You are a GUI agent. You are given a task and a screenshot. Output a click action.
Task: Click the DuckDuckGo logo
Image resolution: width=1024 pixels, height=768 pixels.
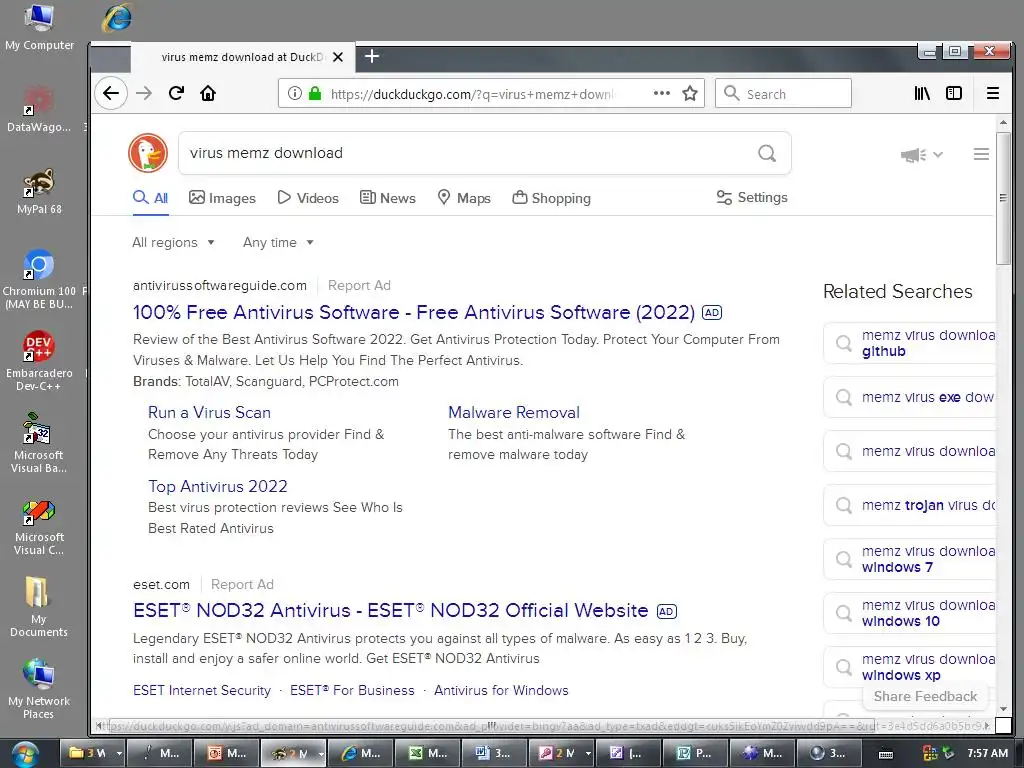pyautogui.click(x=148, y=153)
